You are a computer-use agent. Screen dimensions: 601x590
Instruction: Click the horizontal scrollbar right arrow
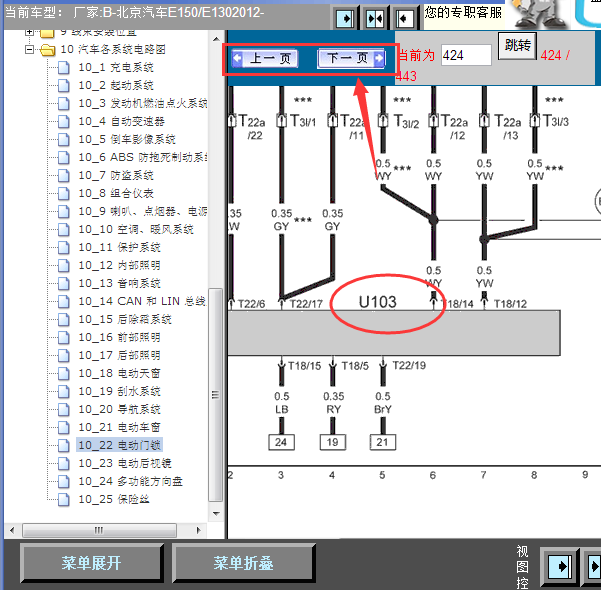click(x=198, y=531)
